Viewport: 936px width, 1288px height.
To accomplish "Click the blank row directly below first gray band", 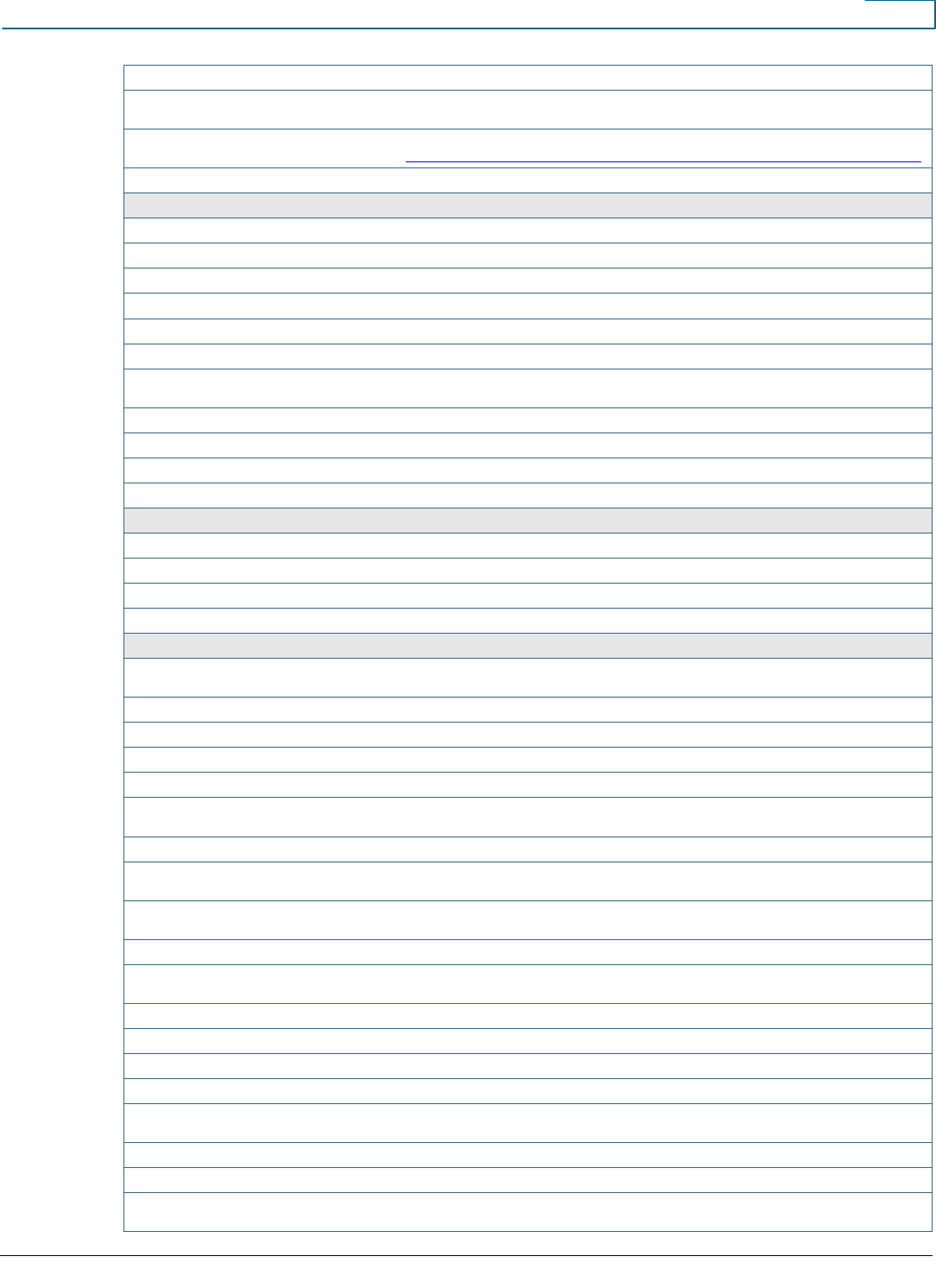I will pyautogui.click(x=528, y=230).
